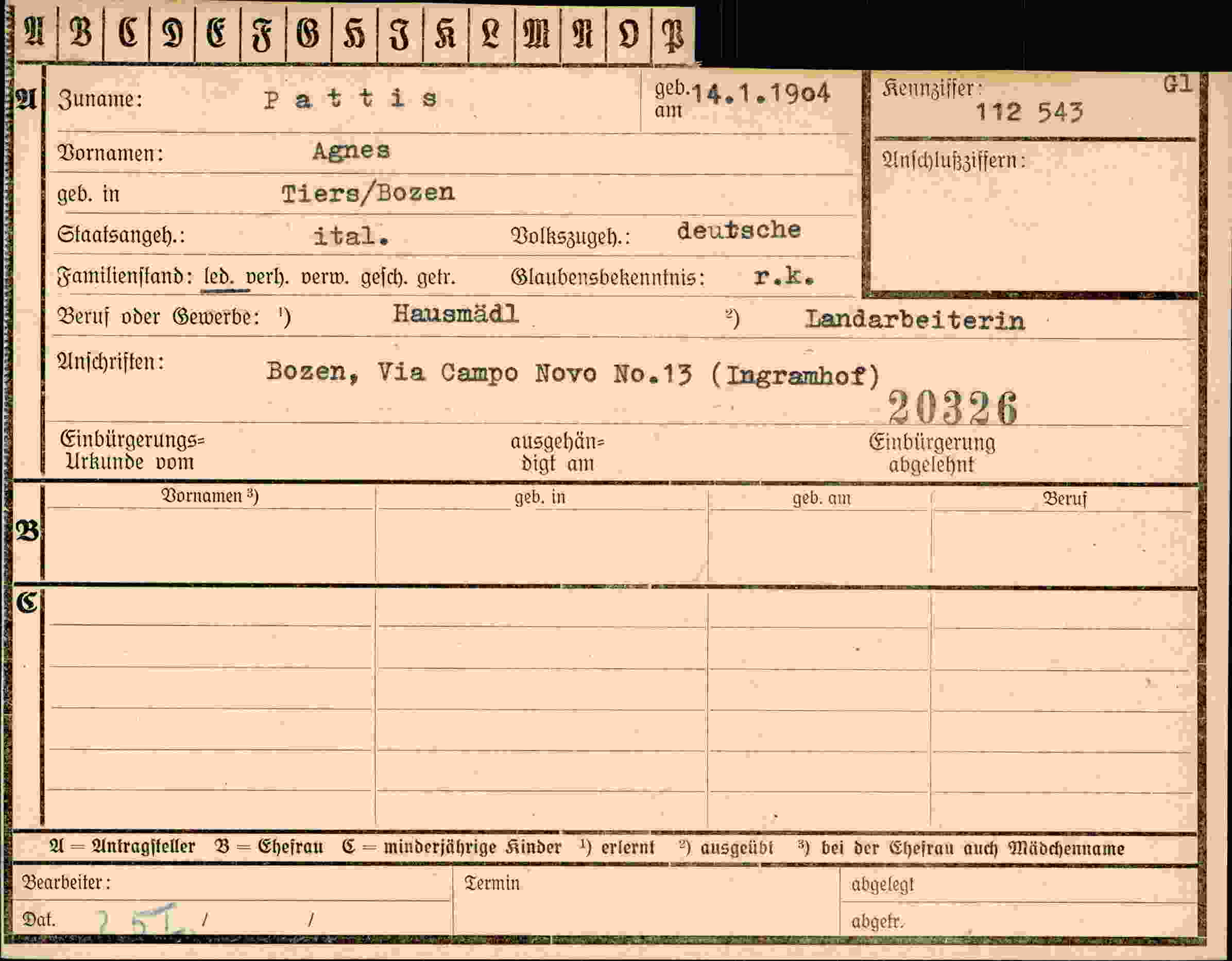Image resolution: width=1232 pixels, height=961 pixels.
Task: Click the surname 'P a t t i s'
Action: click(x=350, y=99)
